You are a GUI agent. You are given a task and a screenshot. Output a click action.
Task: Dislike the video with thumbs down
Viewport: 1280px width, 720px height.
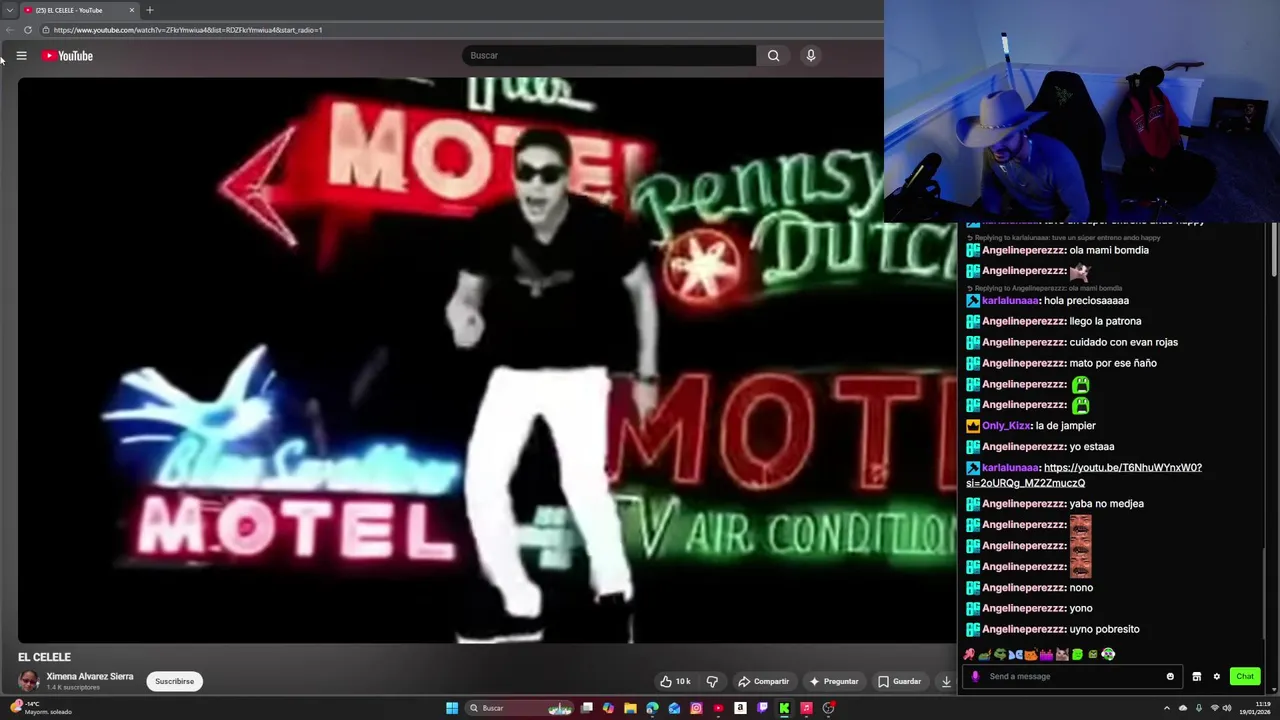click(712, 681)
